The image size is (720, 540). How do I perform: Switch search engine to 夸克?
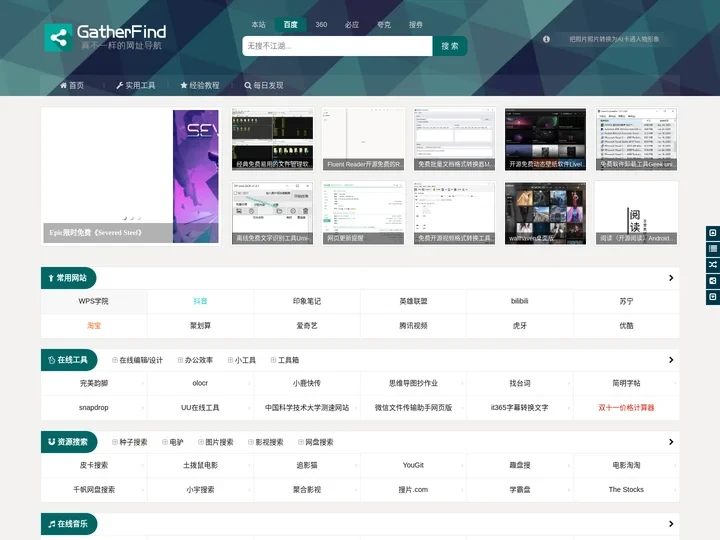[x=384, y=25]
